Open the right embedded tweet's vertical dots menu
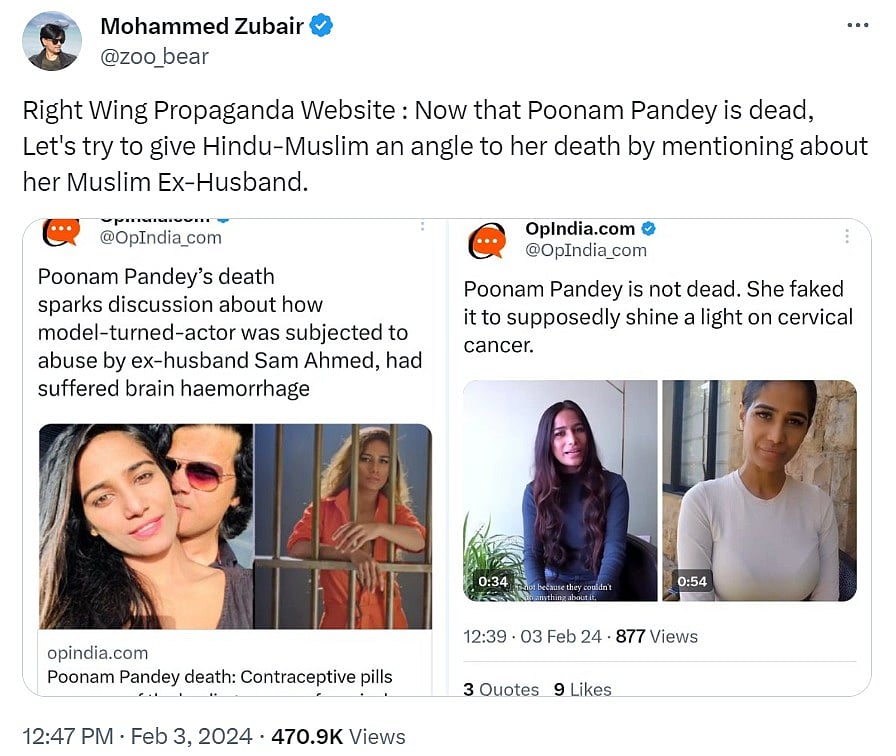This screenshot has width=896, height=756. 847,237
